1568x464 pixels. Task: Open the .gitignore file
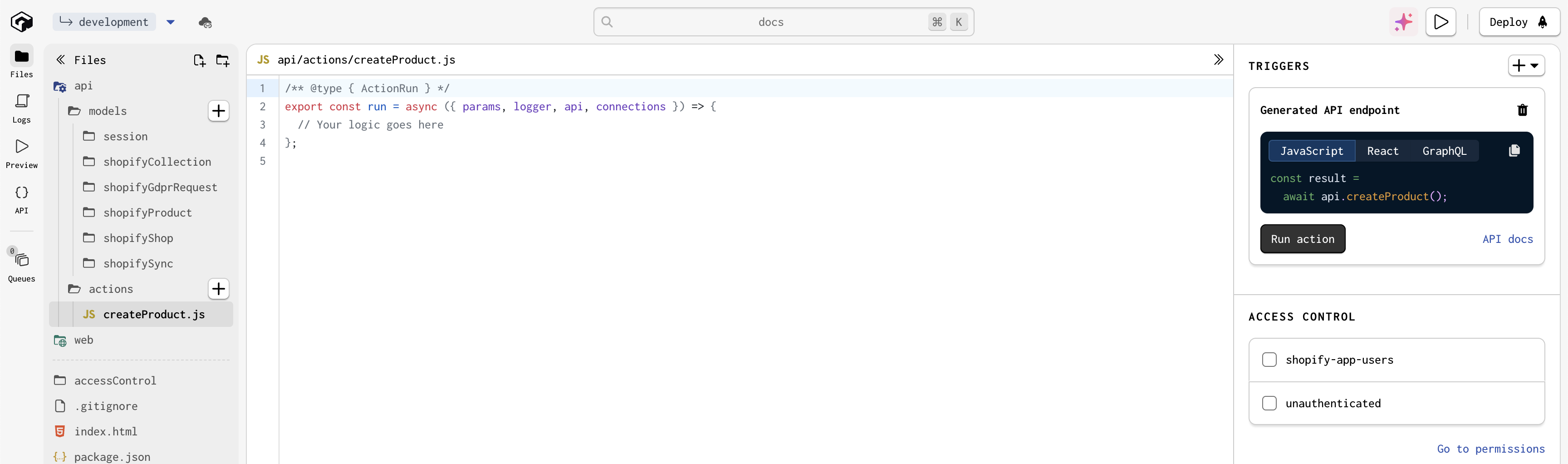pyautogui.click(x=105, y=406)
